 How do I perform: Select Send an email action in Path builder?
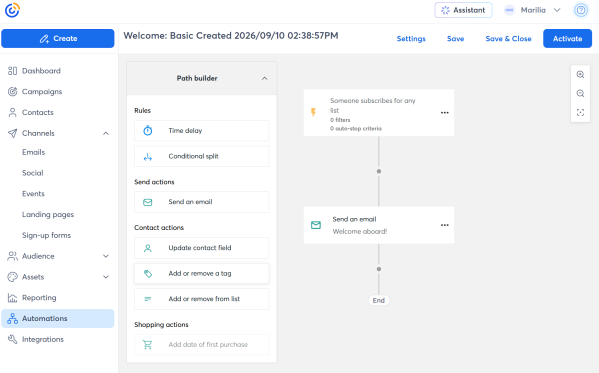pos(201,202)
